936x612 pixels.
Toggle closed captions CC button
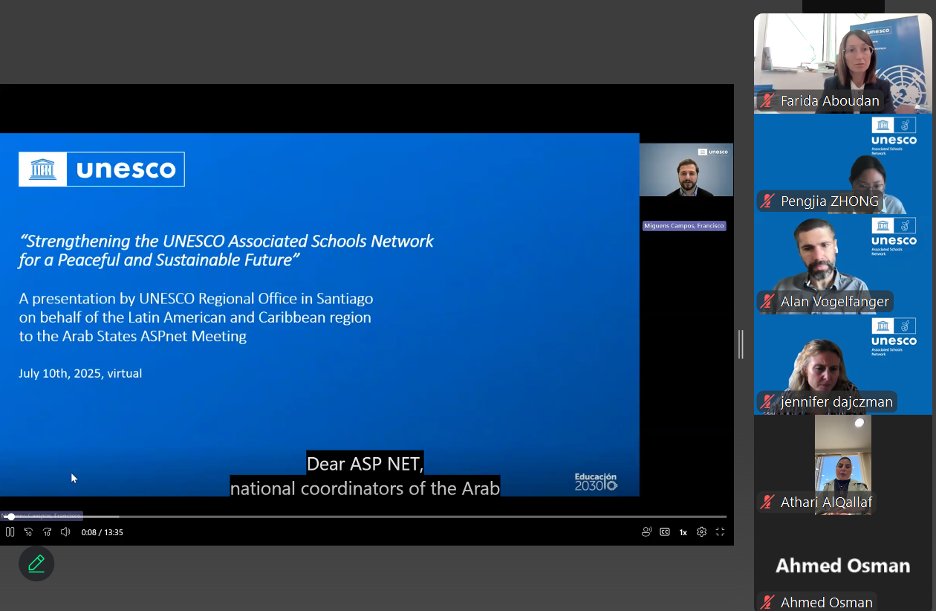[x=665, y=532]
